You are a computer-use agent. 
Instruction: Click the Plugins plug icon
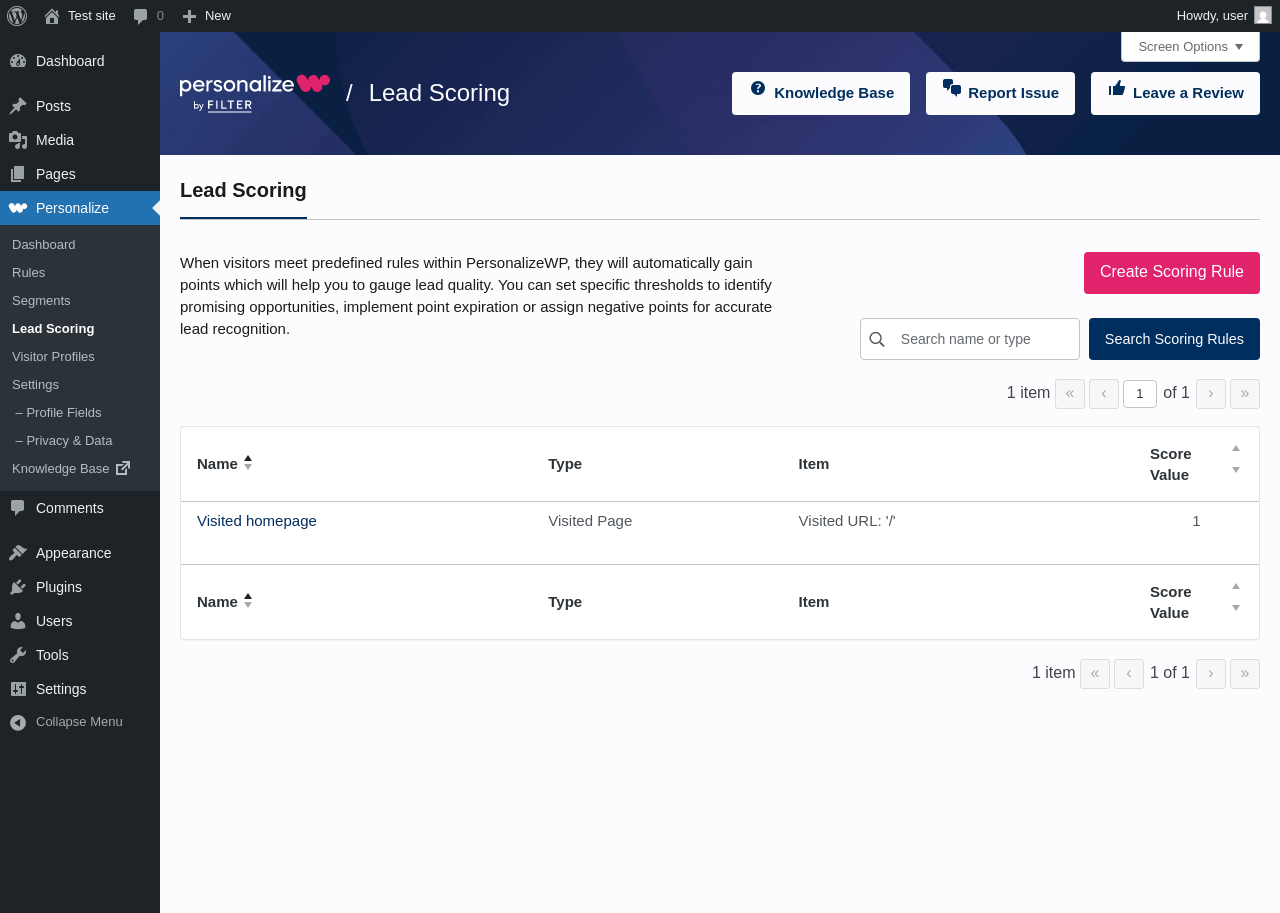click(x=18, y=587)
